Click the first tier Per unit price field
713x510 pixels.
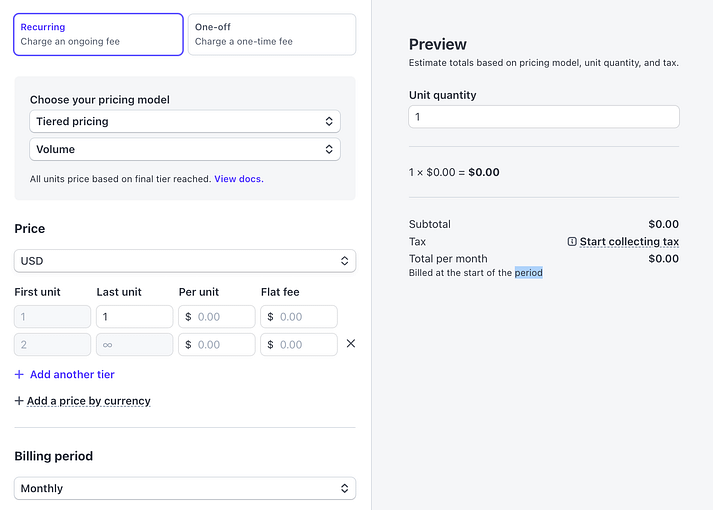click(x=222, y=317)
